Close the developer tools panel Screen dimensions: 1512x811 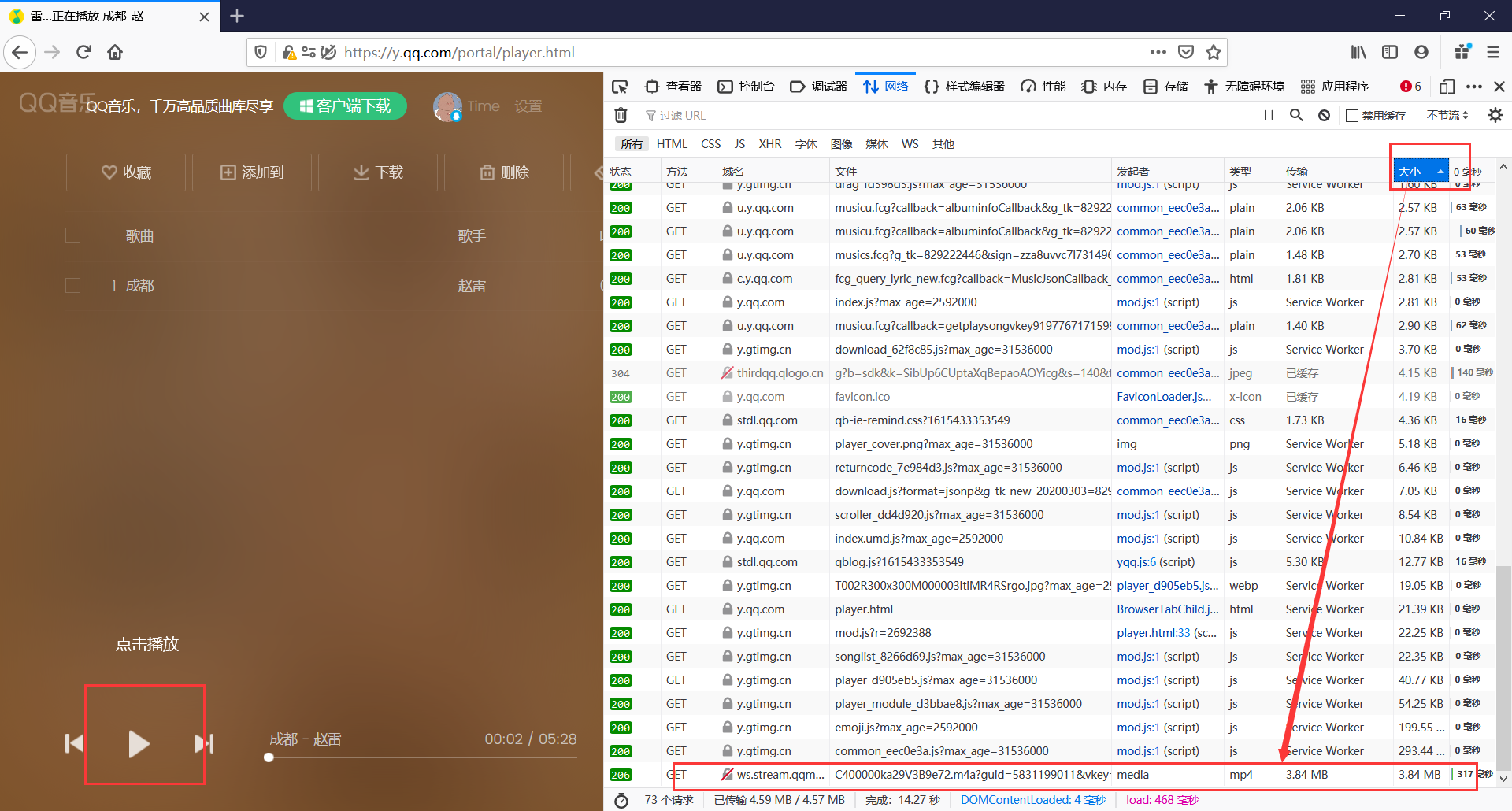pos(1499,87)
